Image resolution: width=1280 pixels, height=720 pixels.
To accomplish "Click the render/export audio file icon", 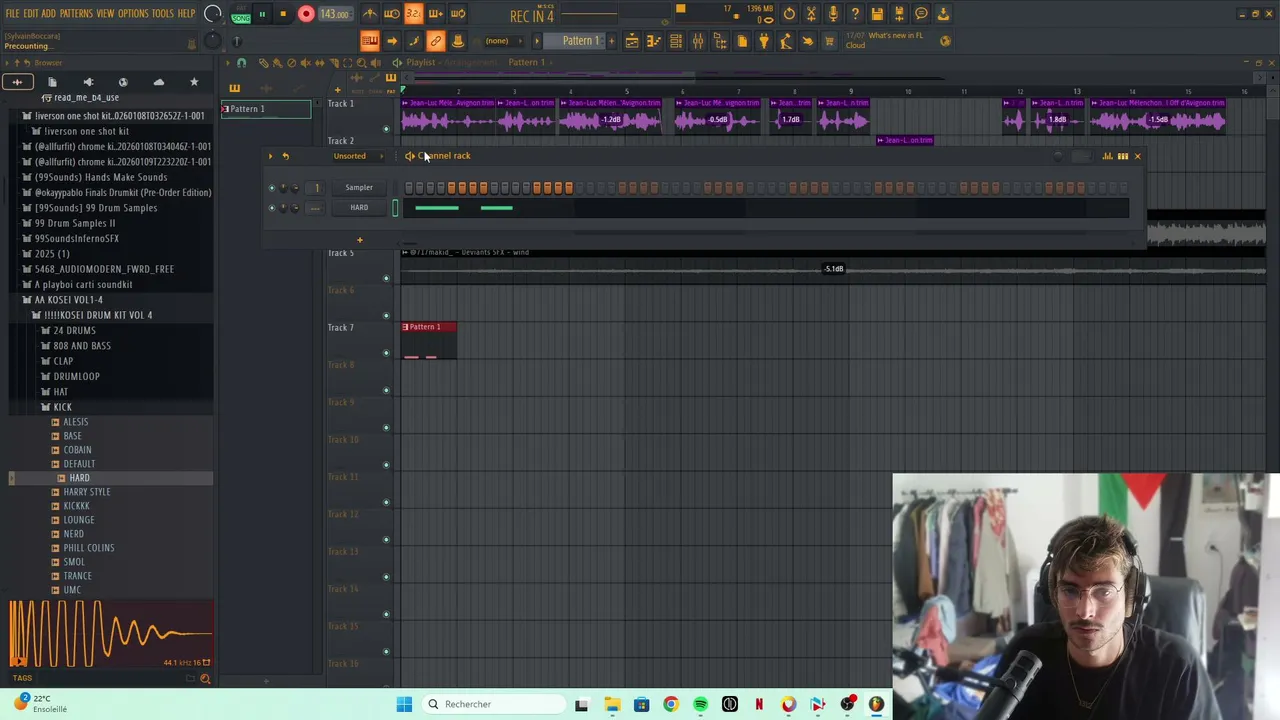I will pos(899,14).
